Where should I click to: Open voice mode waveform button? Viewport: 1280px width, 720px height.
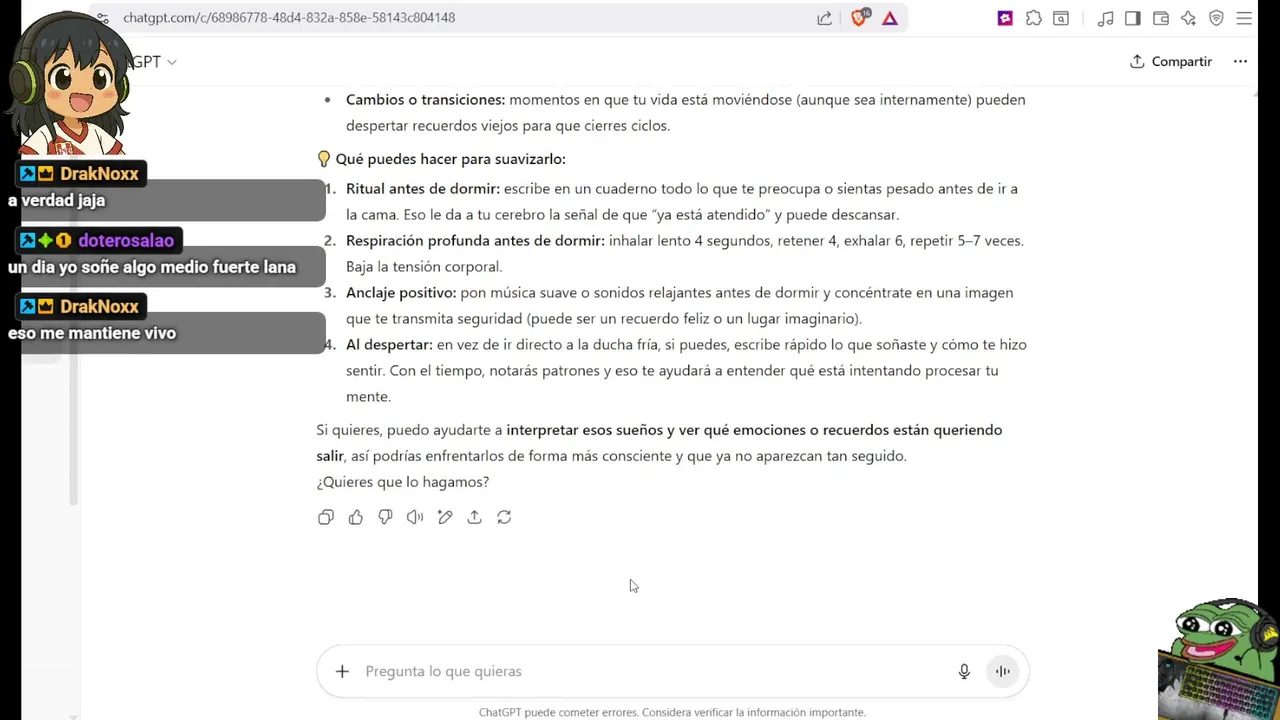tap(1002, 671)
